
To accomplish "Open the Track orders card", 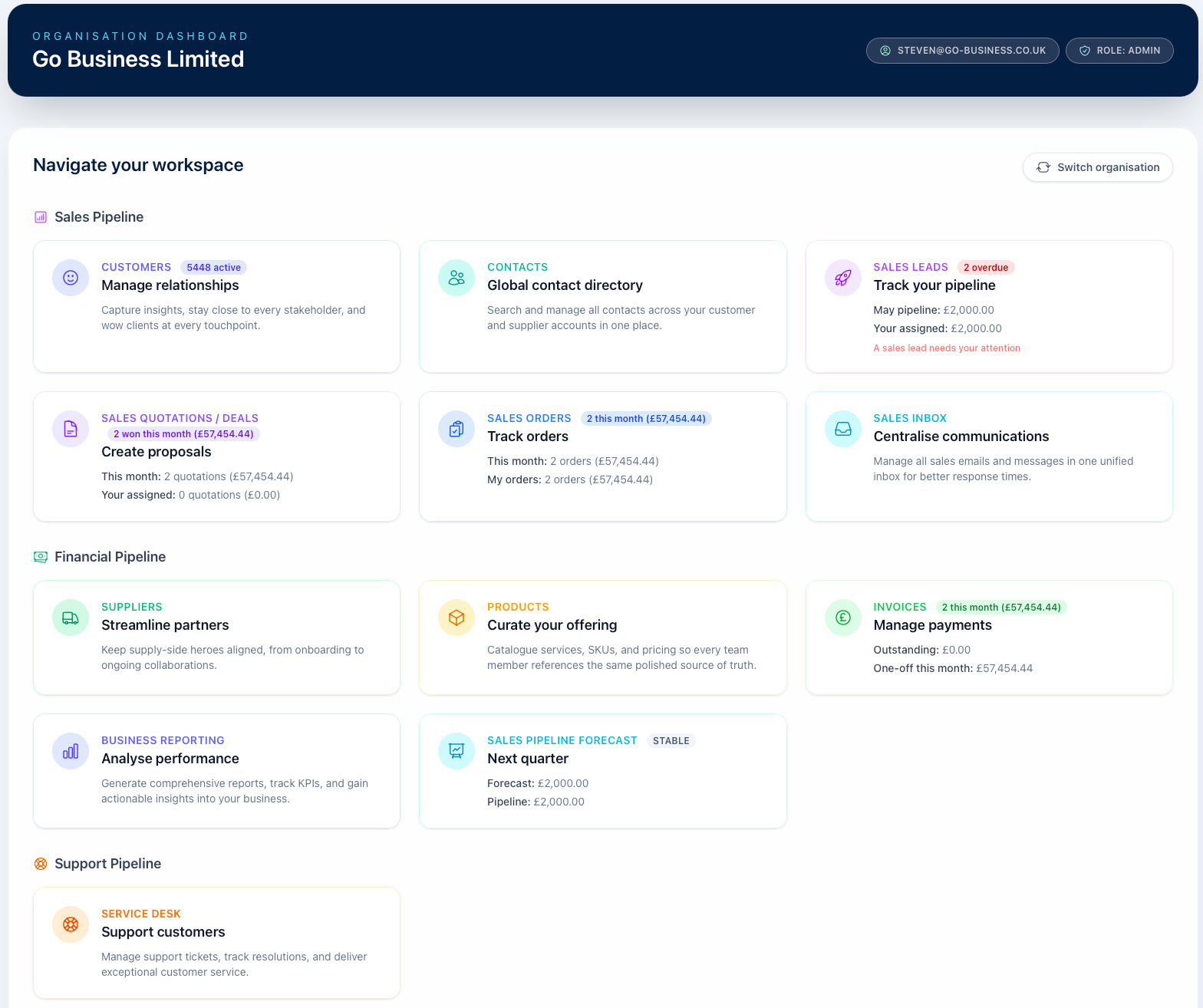I will point(602,456).
